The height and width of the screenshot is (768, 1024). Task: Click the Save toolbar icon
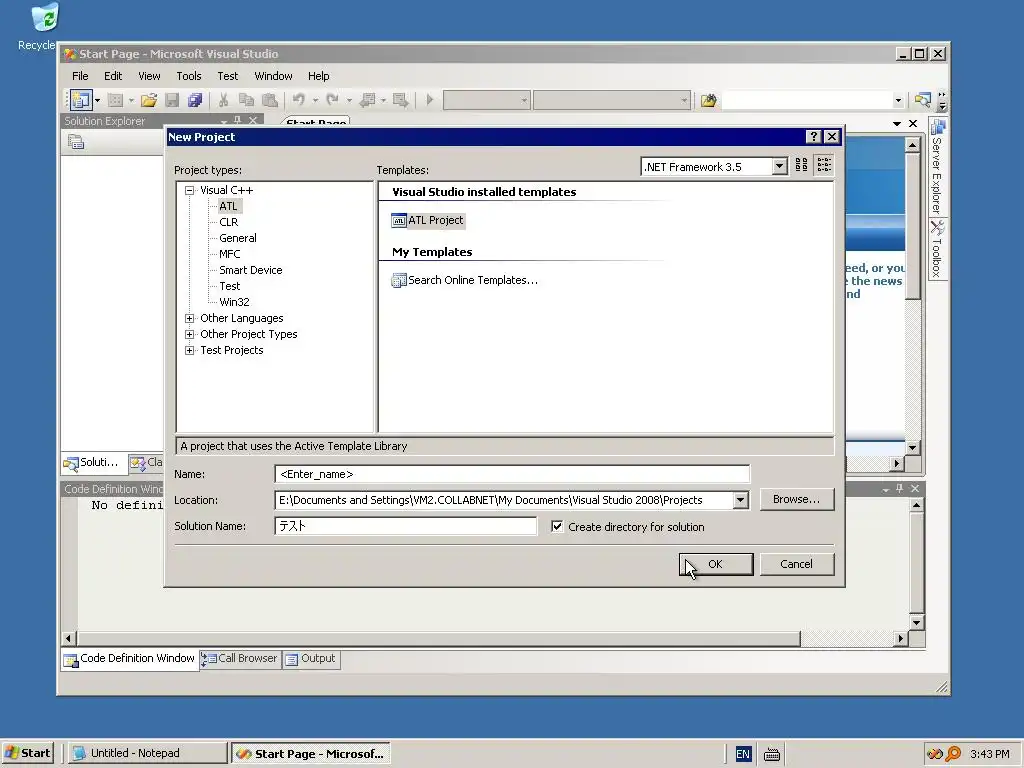[172, 100]
